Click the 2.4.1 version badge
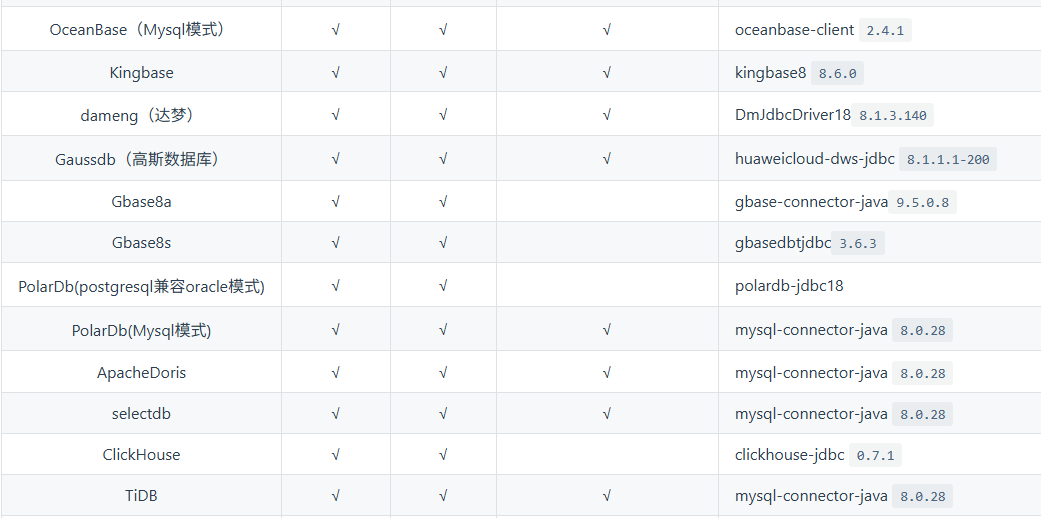The width and height of the screenshot is (1041, 518). coord(885,30)
